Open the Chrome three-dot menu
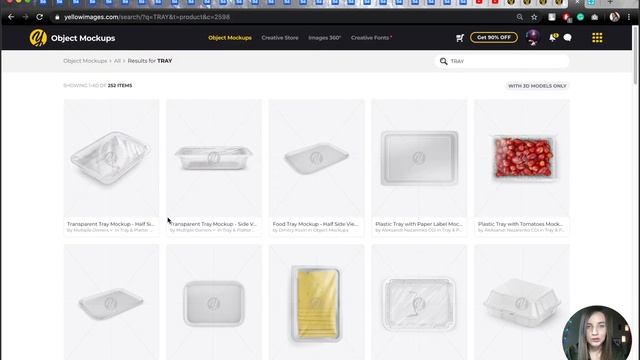The image size is (640, 360). [629, 17]
